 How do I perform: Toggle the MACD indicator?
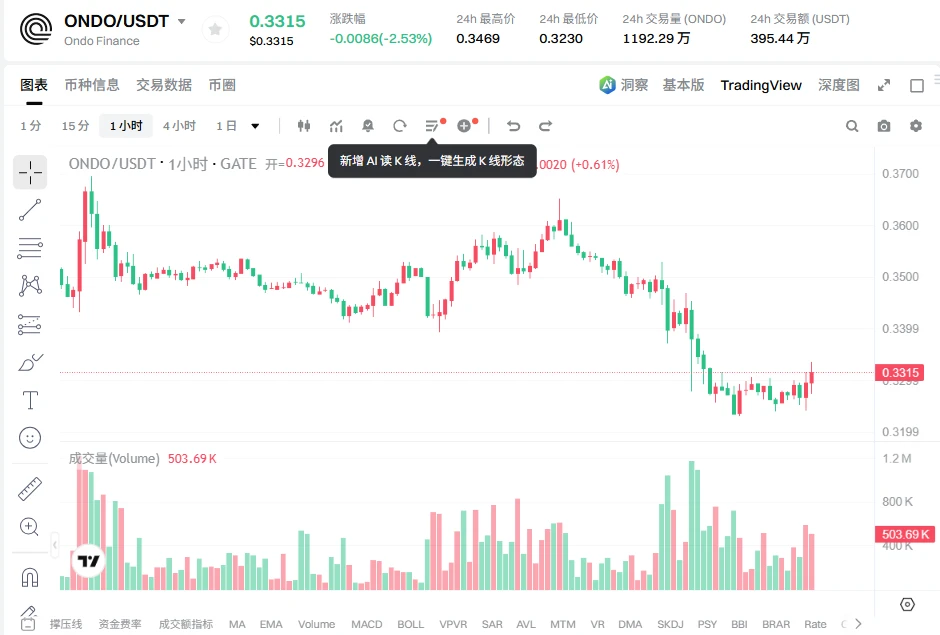(x=367, y=624)
